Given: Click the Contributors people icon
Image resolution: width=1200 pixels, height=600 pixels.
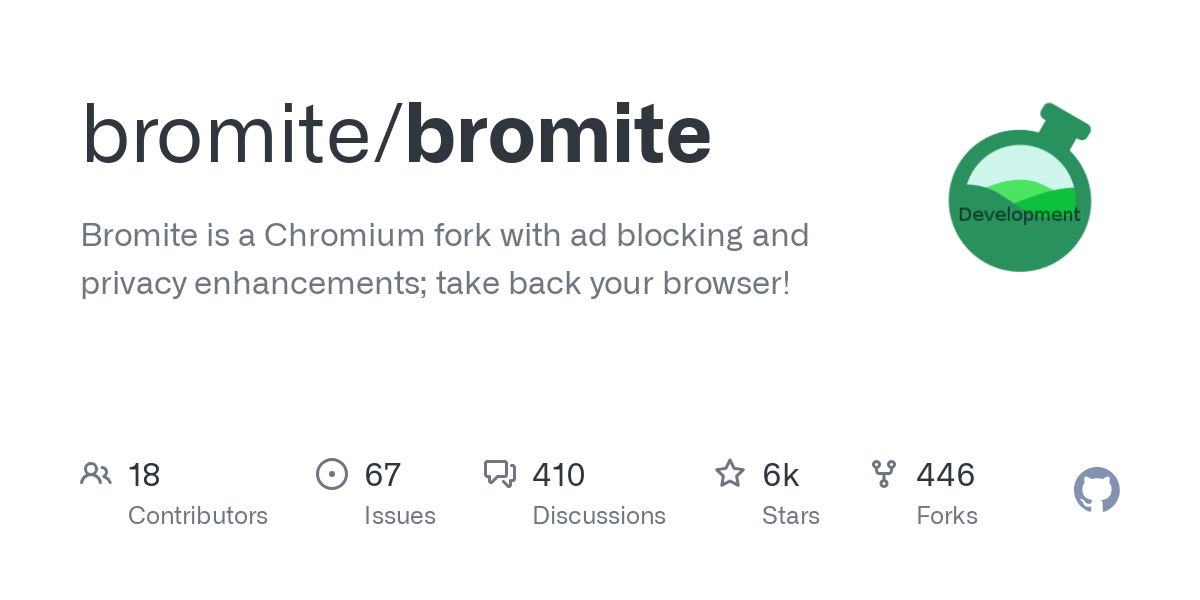Looking at the screenshot, I should [x=96, y=473].
